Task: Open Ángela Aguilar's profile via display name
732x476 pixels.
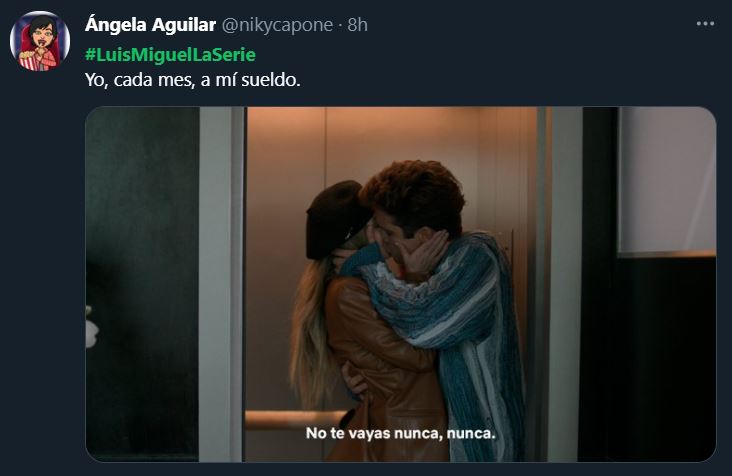Action: 150,25
